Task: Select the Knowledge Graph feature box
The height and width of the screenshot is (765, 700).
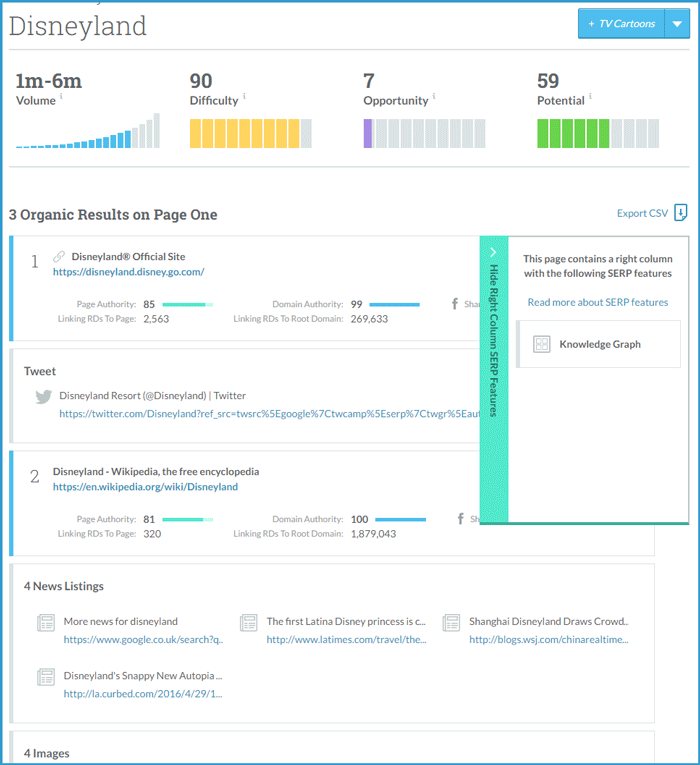Action: click(x=598, y=344)
